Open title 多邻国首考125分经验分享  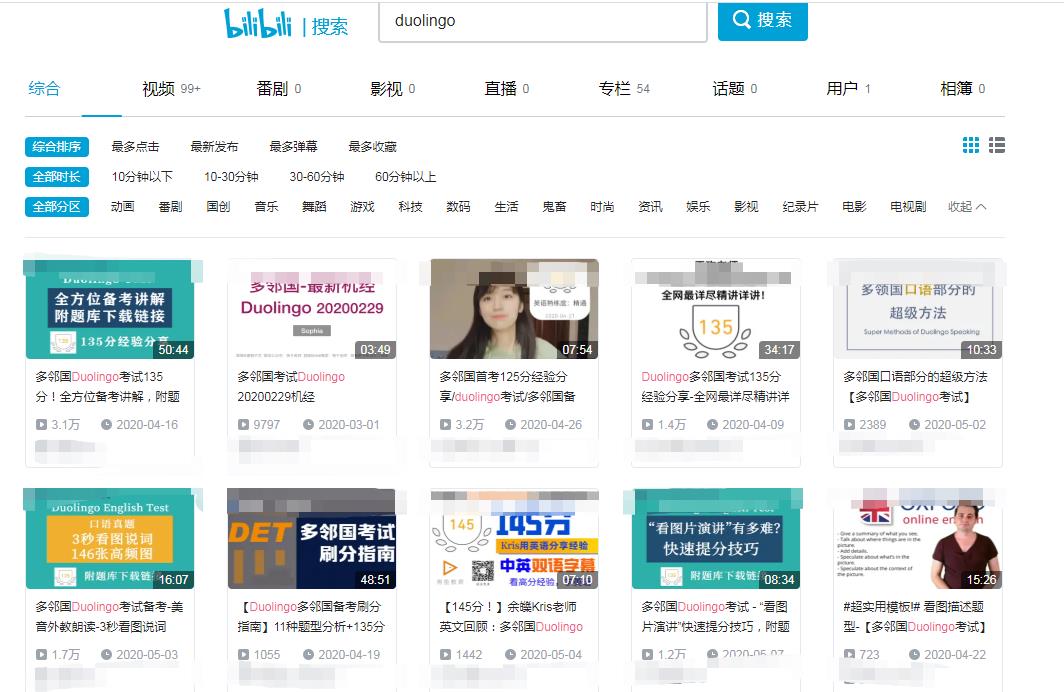[x=508, y=387]
